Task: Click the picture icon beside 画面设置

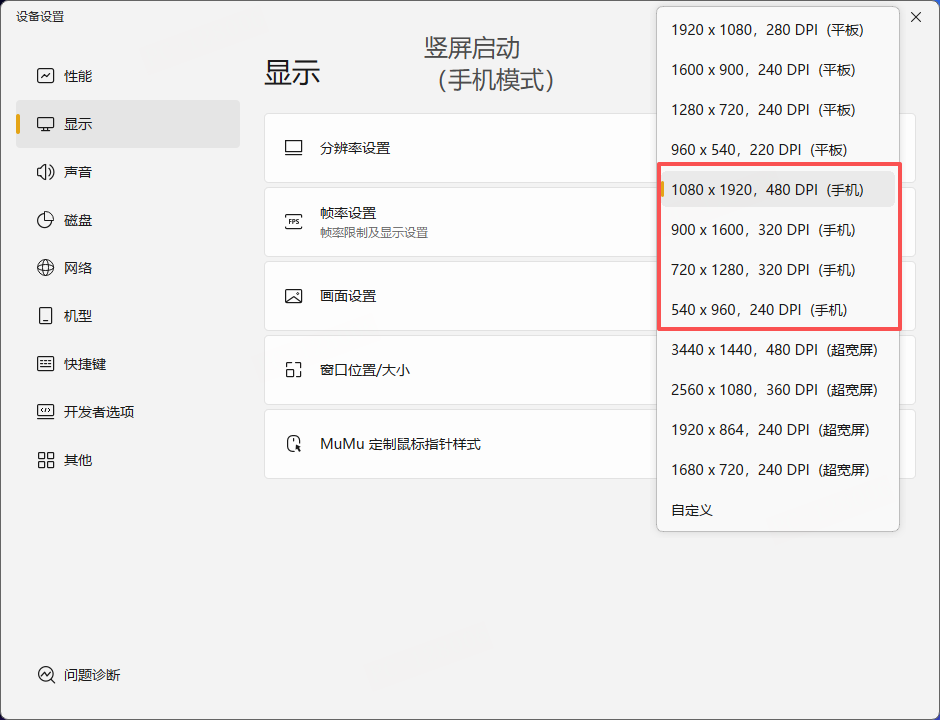Action: pos(293,296)
